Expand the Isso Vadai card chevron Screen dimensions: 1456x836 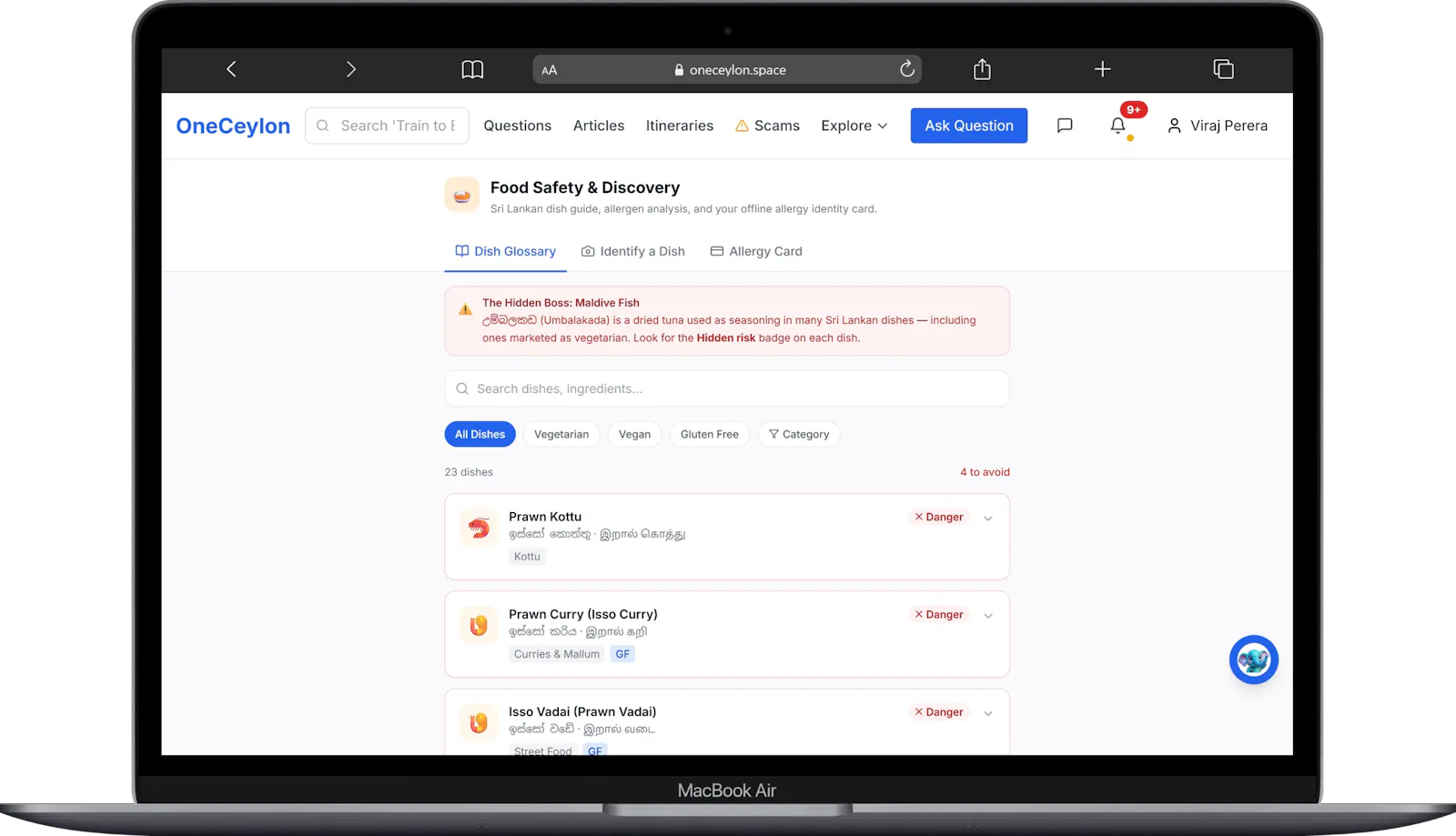[988, 712]
